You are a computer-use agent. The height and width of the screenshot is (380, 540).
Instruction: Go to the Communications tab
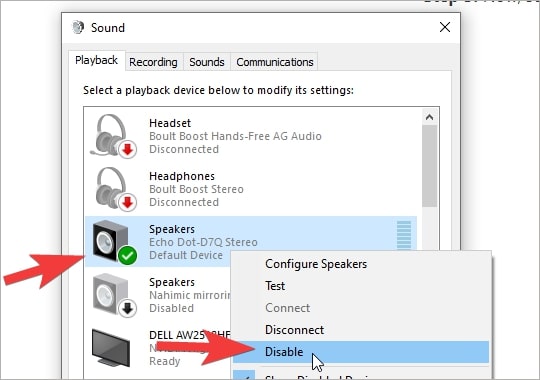[274, 62]
